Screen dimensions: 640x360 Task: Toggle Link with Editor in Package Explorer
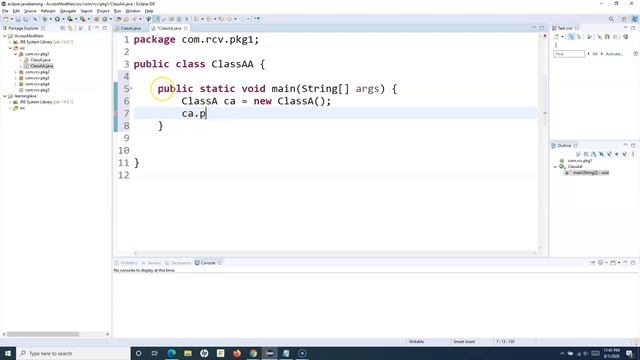(70, 28)
